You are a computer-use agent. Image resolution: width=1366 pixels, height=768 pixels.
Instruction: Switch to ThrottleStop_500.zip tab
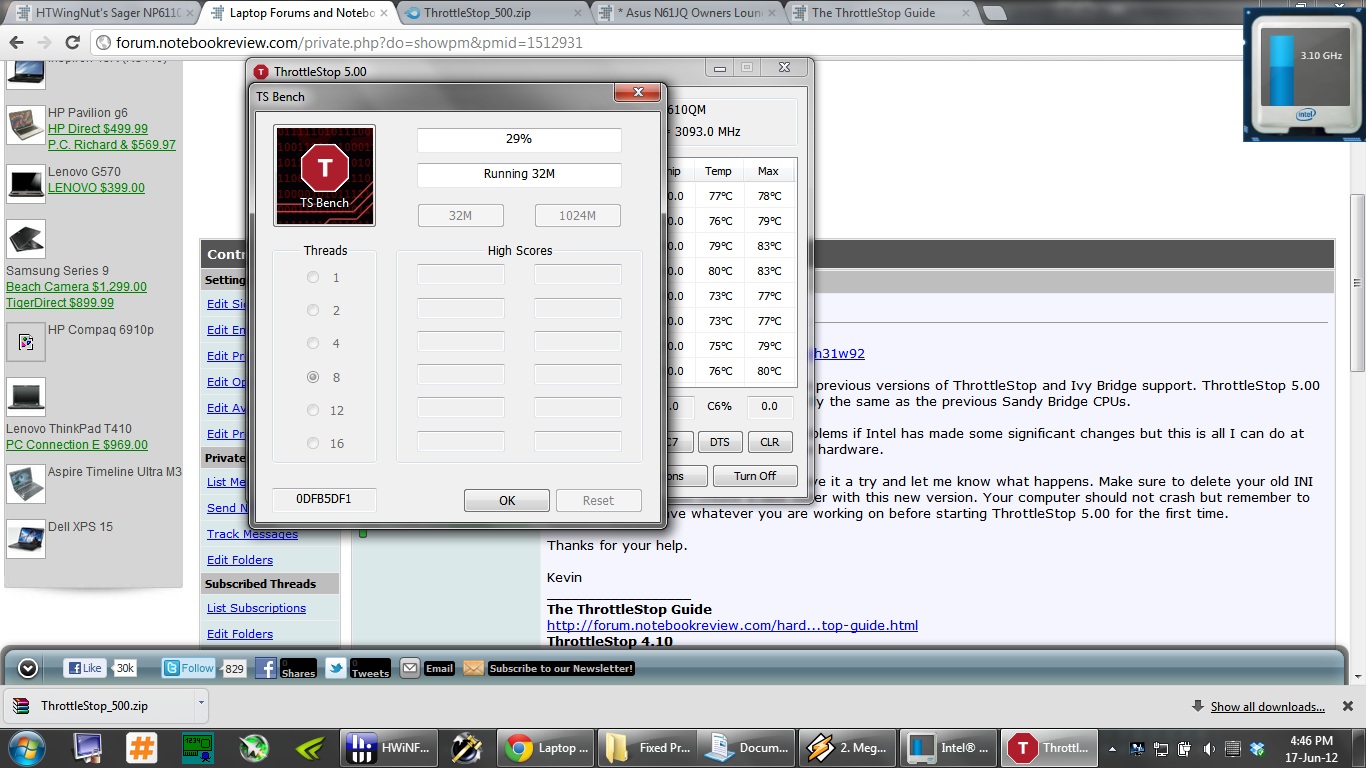(x=488, y=13)
